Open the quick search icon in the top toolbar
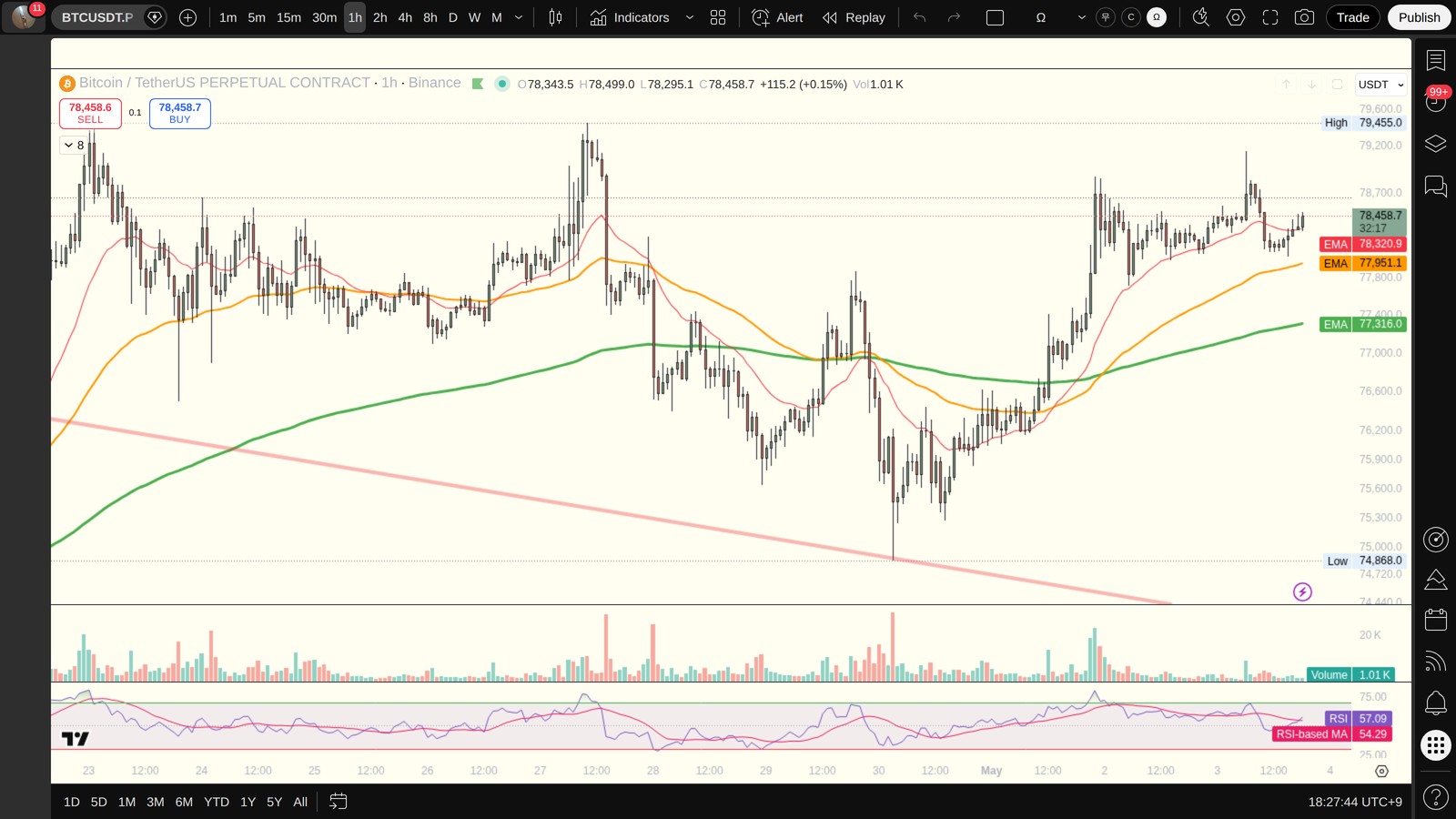The height and width of the screenshot is (819, 1456). tap(1201, 17)
